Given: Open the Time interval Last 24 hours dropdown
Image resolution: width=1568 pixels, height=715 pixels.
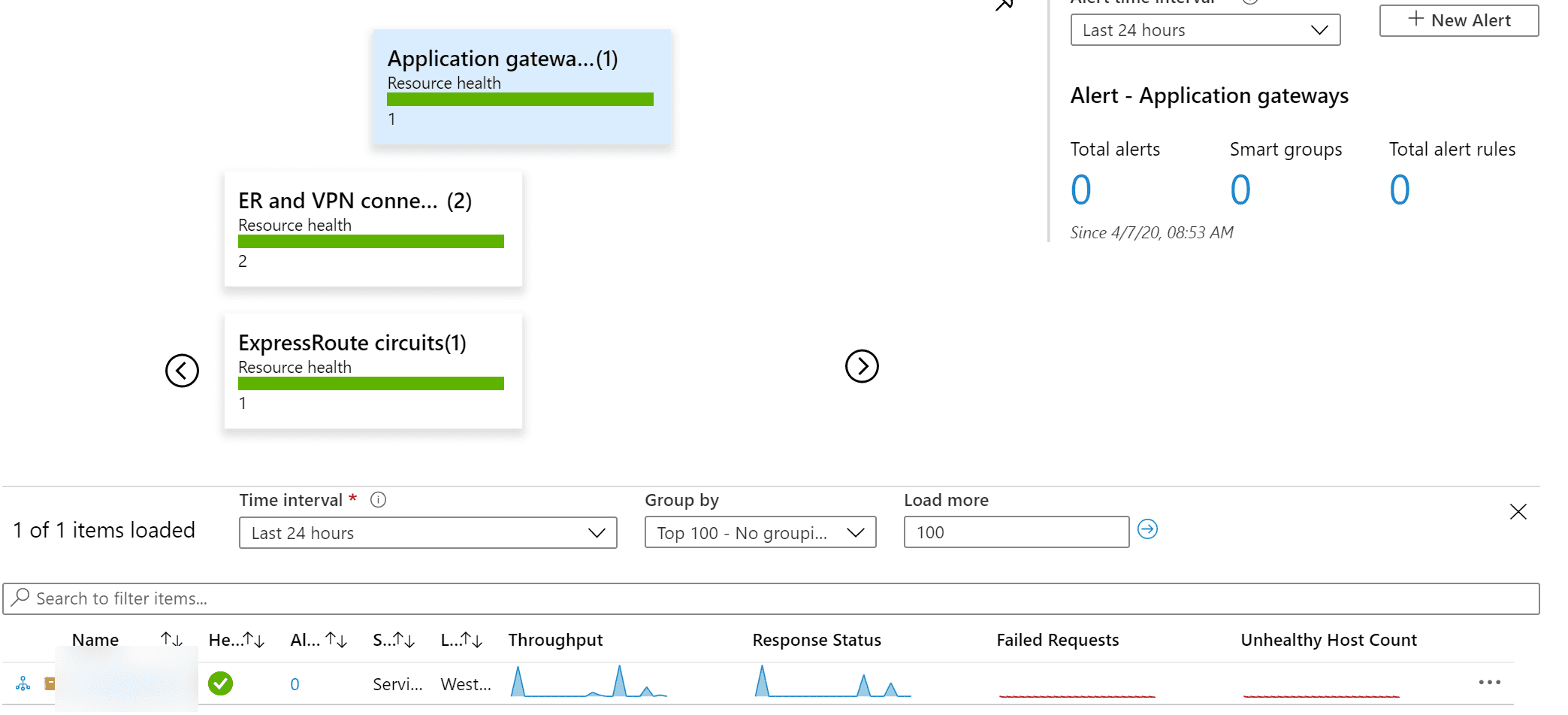Looking at the screenshot, I should [427, 532].
